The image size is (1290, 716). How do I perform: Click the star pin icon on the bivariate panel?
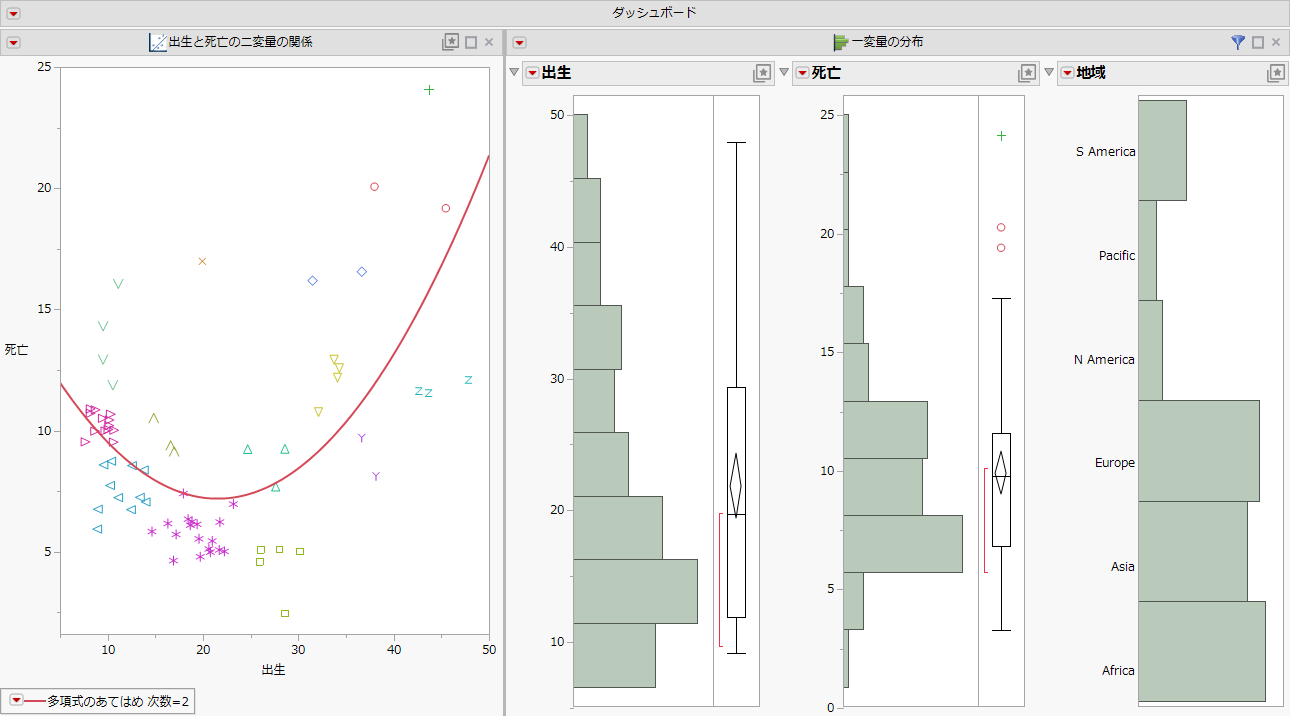451,42
